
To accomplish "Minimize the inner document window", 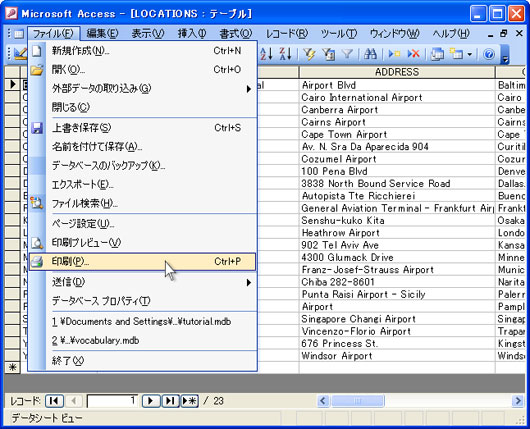I will coord(490,34).
